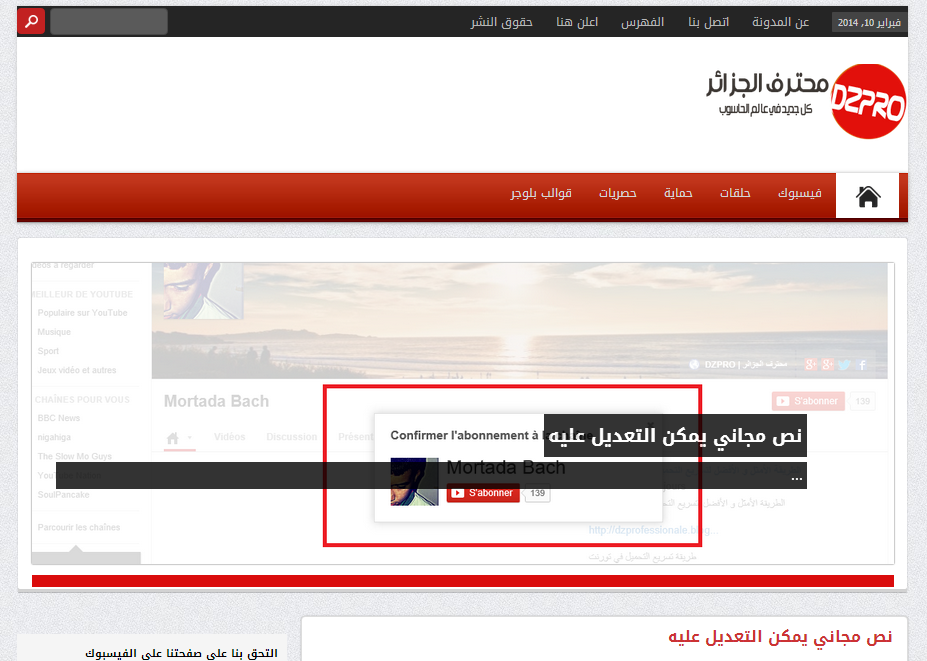
Task: Open the حصريات category tab
Action: 617,193
